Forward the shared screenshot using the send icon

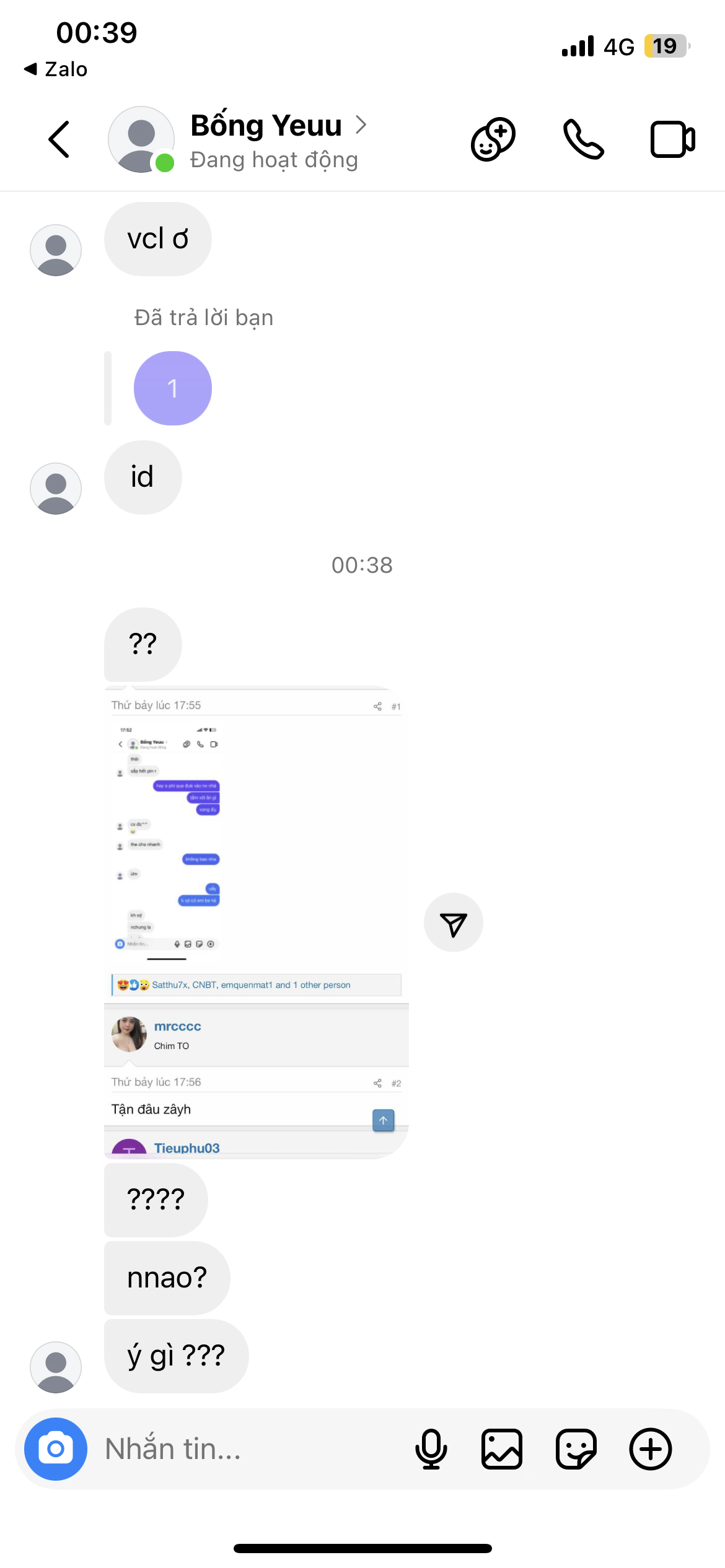point(454,922)
